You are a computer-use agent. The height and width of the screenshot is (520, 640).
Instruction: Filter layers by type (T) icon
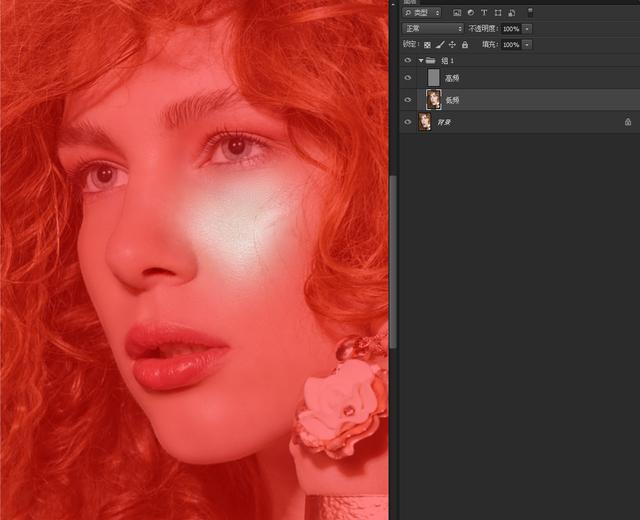pos(484,13)
